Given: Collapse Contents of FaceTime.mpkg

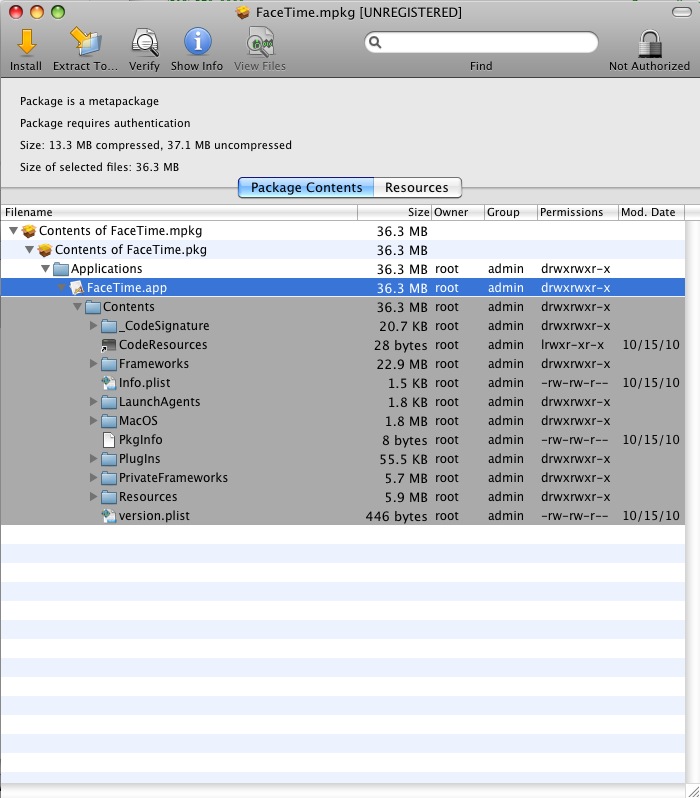Looking at the screenshot, I should point(14,231).
